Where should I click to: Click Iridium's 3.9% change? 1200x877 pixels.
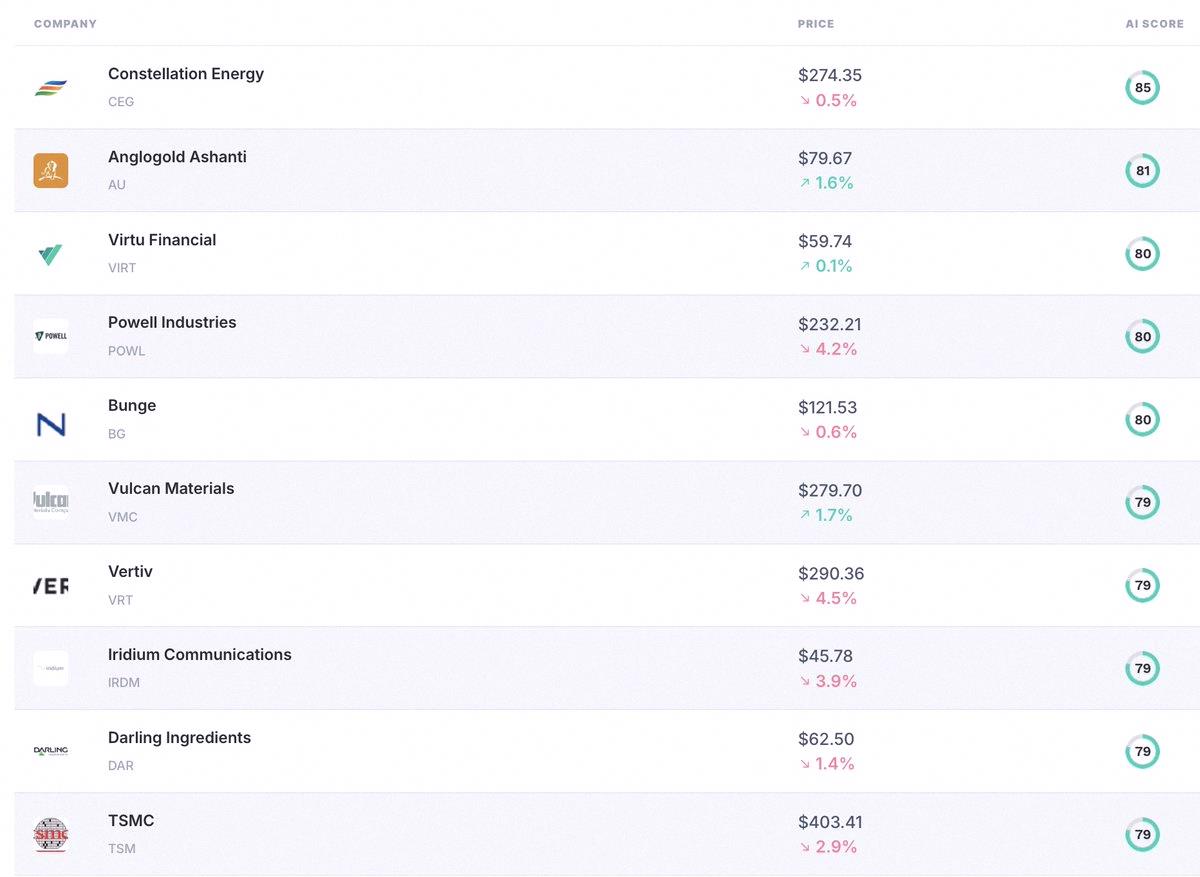[828, 682]
